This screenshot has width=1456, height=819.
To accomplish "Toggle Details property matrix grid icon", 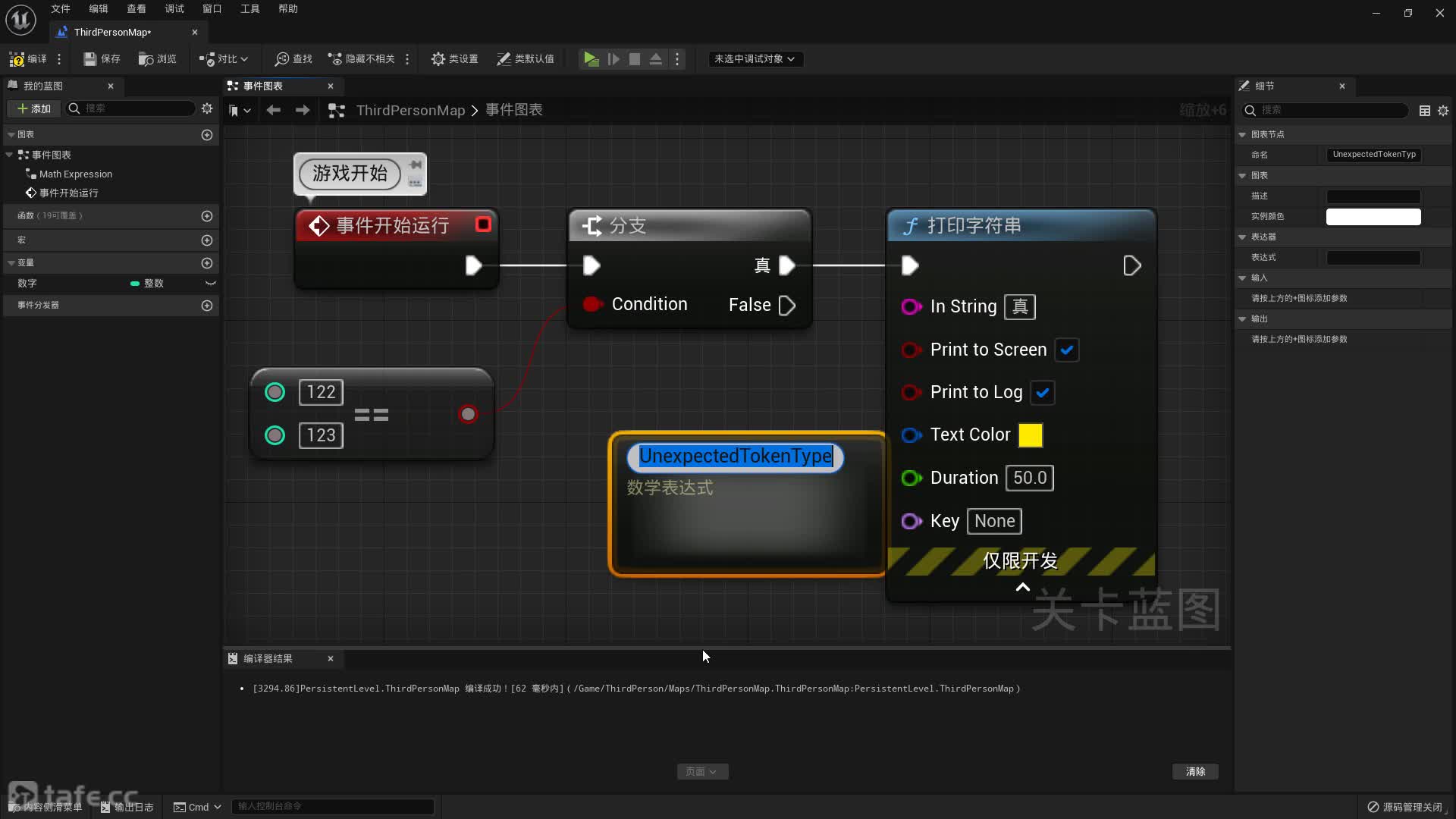I will [1425, 111].
